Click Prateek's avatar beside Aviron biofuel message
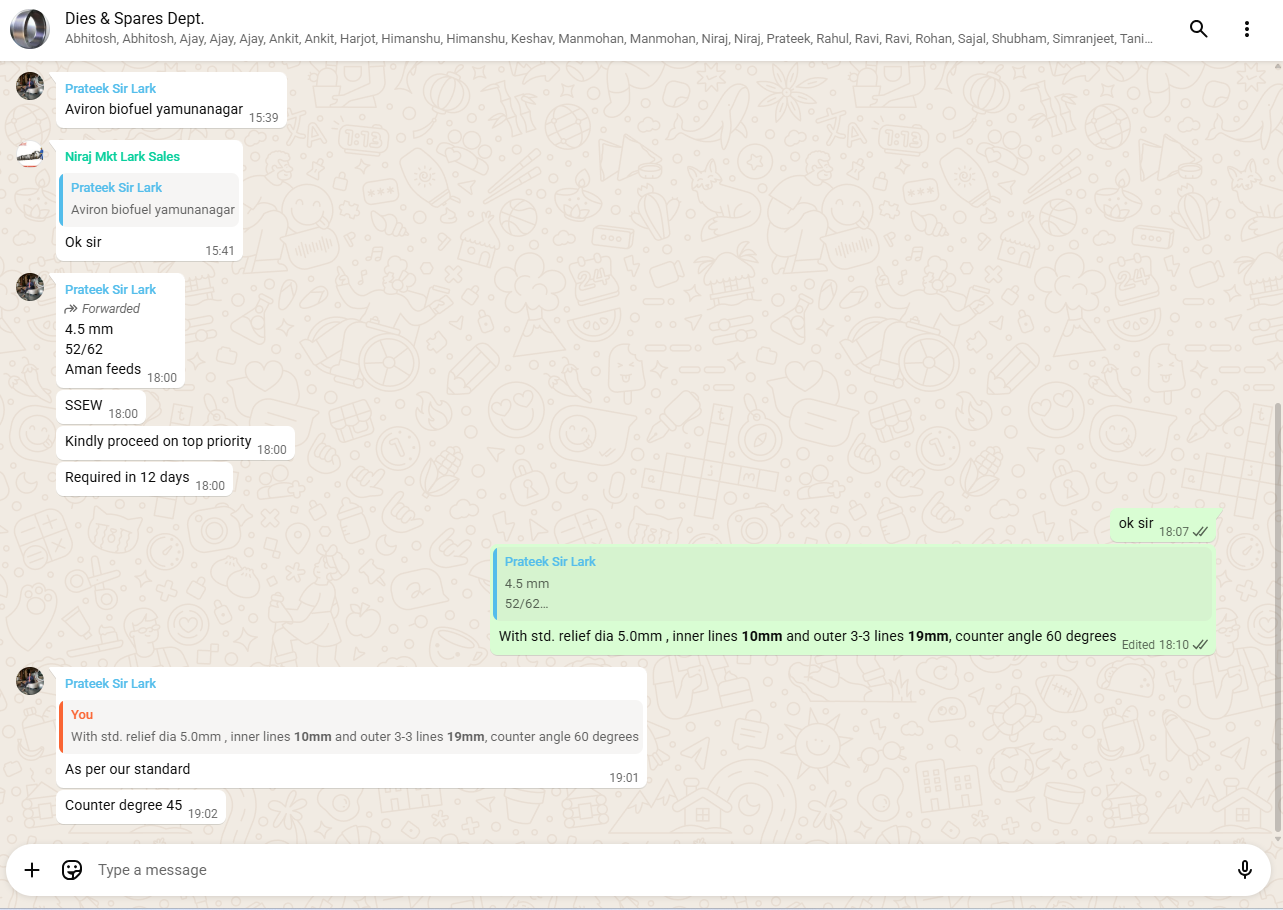This screenshot has width=1283, height=910. (30, 87)
